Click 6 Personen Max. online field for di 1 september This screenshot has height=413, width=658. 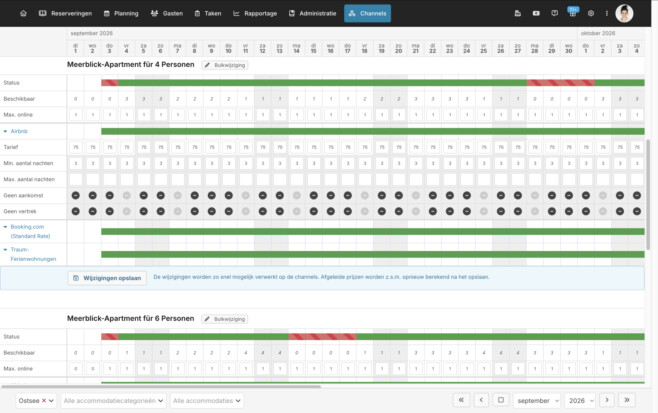76,369
